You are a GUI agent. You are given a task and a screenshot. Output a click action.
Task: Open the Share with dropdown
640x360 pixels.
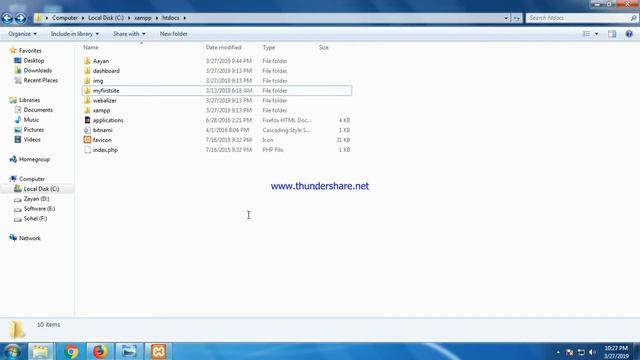(129, 34)
